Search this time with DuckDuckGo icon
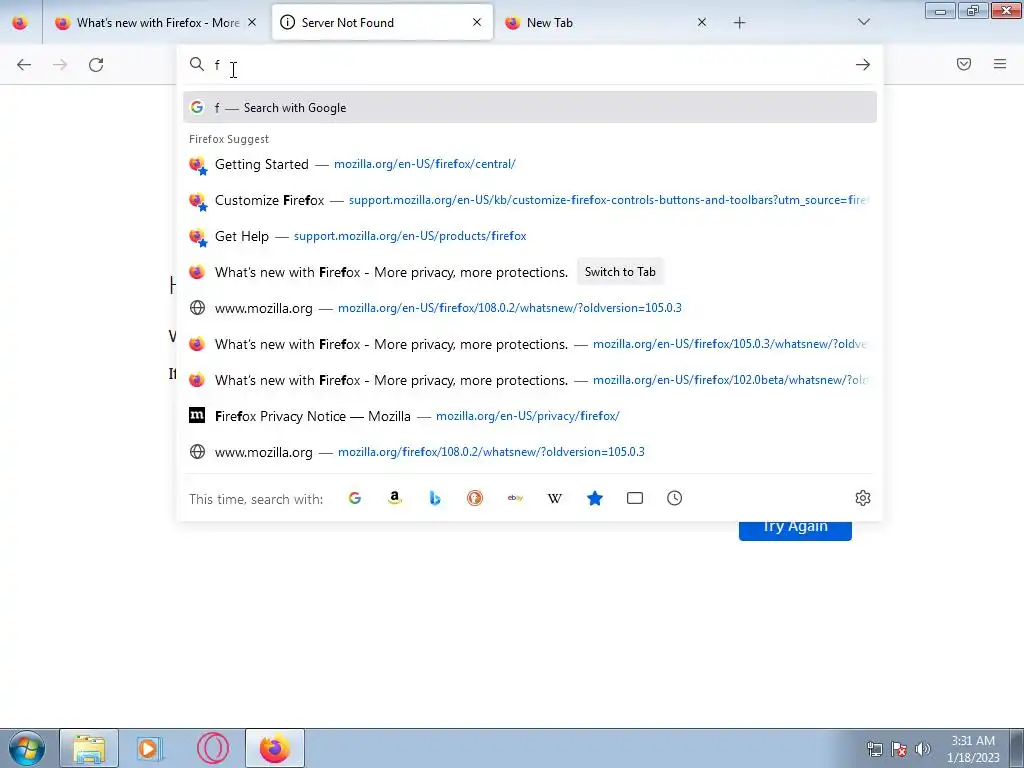 (x=475, y=498)
